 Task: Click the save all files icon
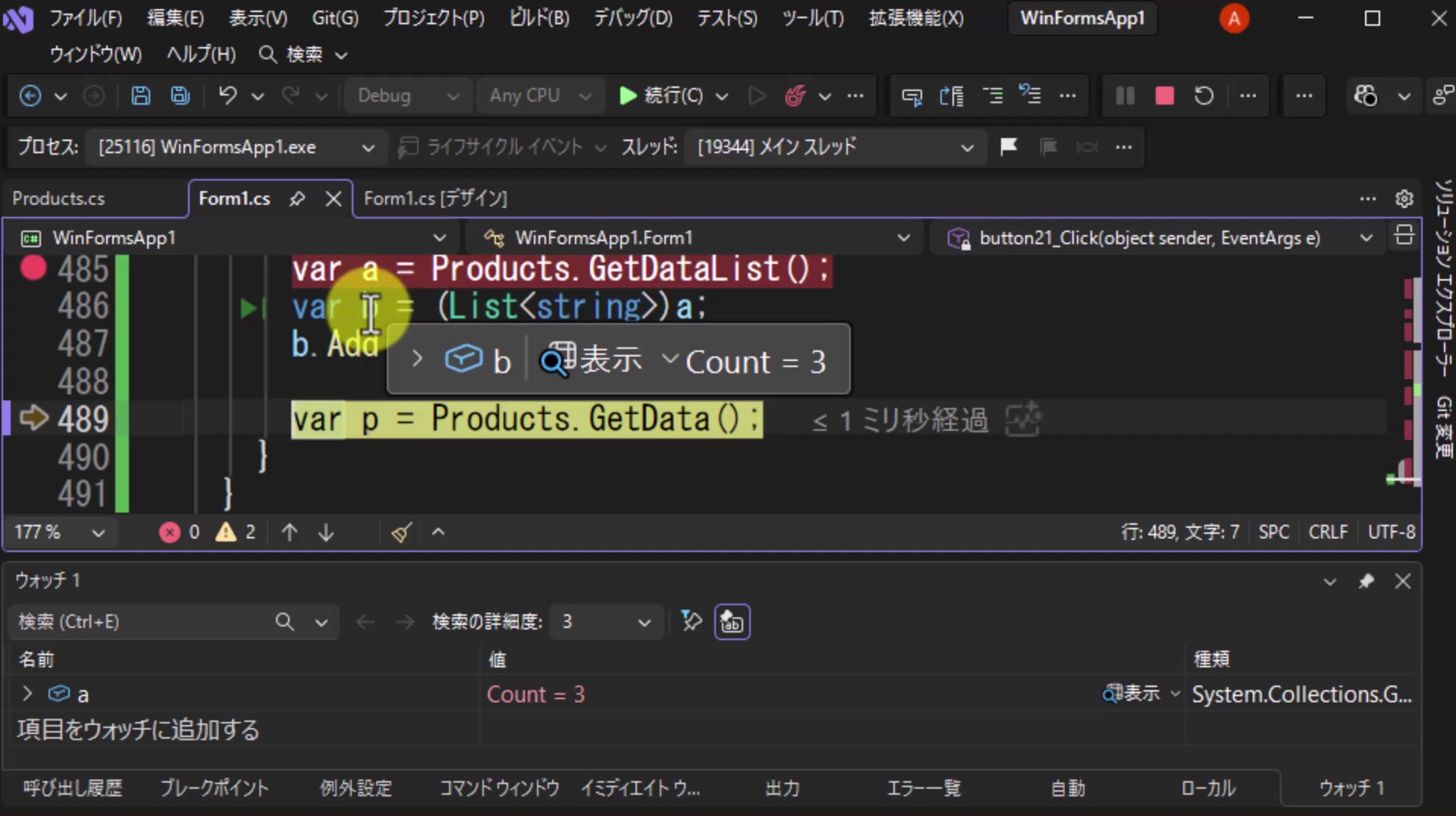[180, 96]
